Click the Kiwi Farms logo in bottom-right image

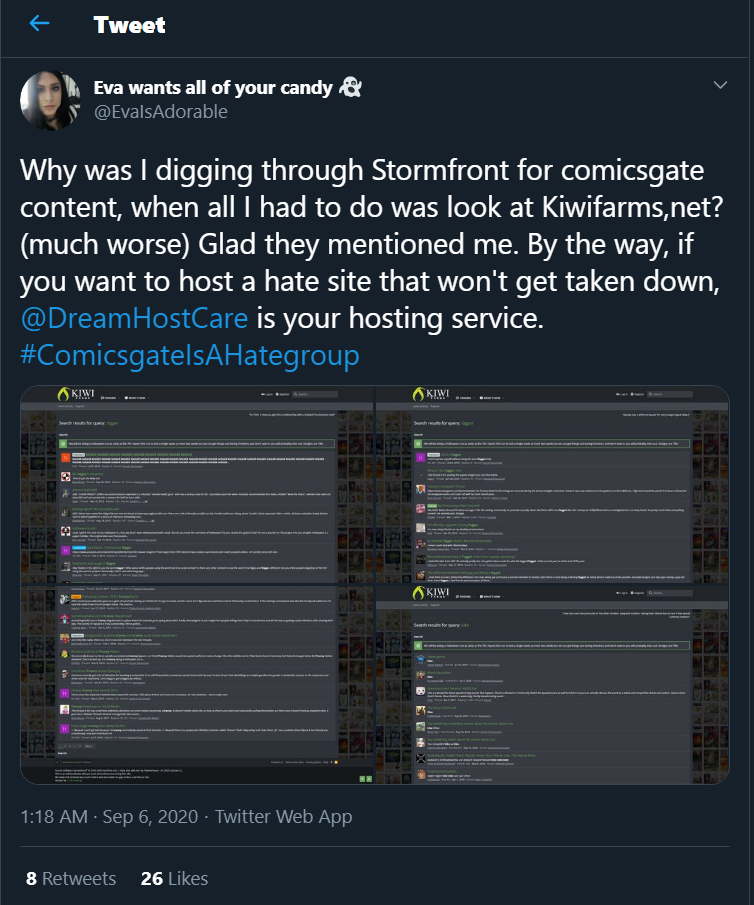431,593
